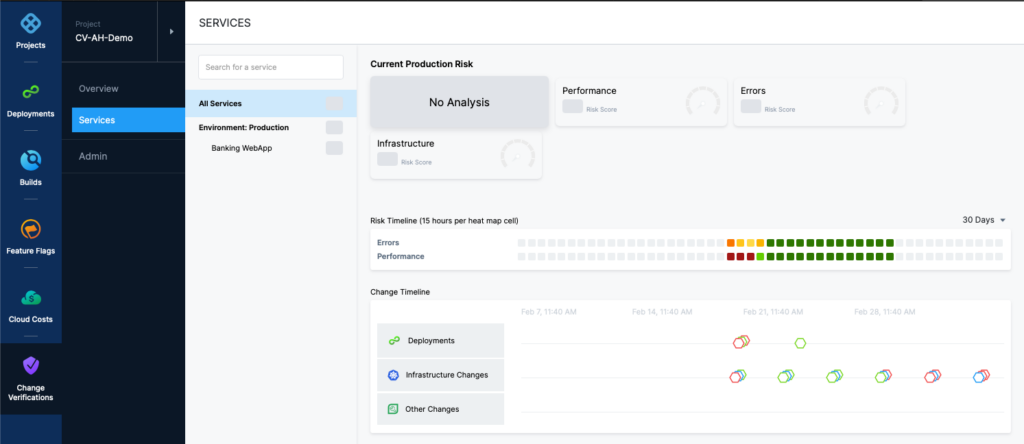Click the red deployment hexagon cluster near Feb 21
This screenshot has width=1024, height=444.
coord(741,342)
